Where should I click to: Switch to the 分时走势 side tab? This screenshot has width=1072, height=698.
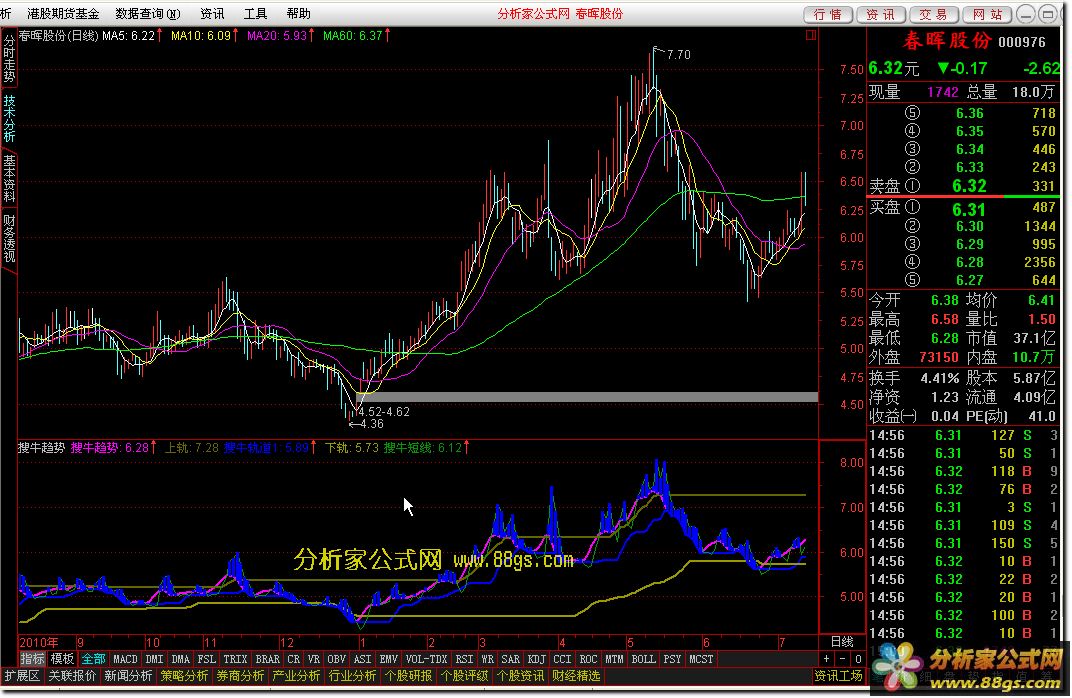[x=9, y=59]
